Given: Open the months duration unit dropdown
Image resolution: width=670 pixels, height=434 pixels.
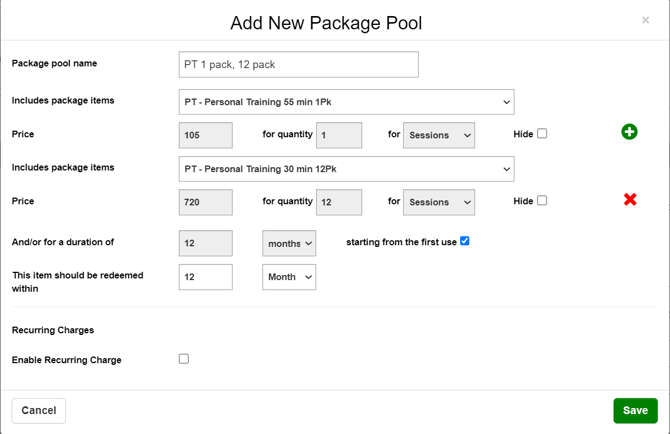Looking at the screenshot, I should [289, 243].
